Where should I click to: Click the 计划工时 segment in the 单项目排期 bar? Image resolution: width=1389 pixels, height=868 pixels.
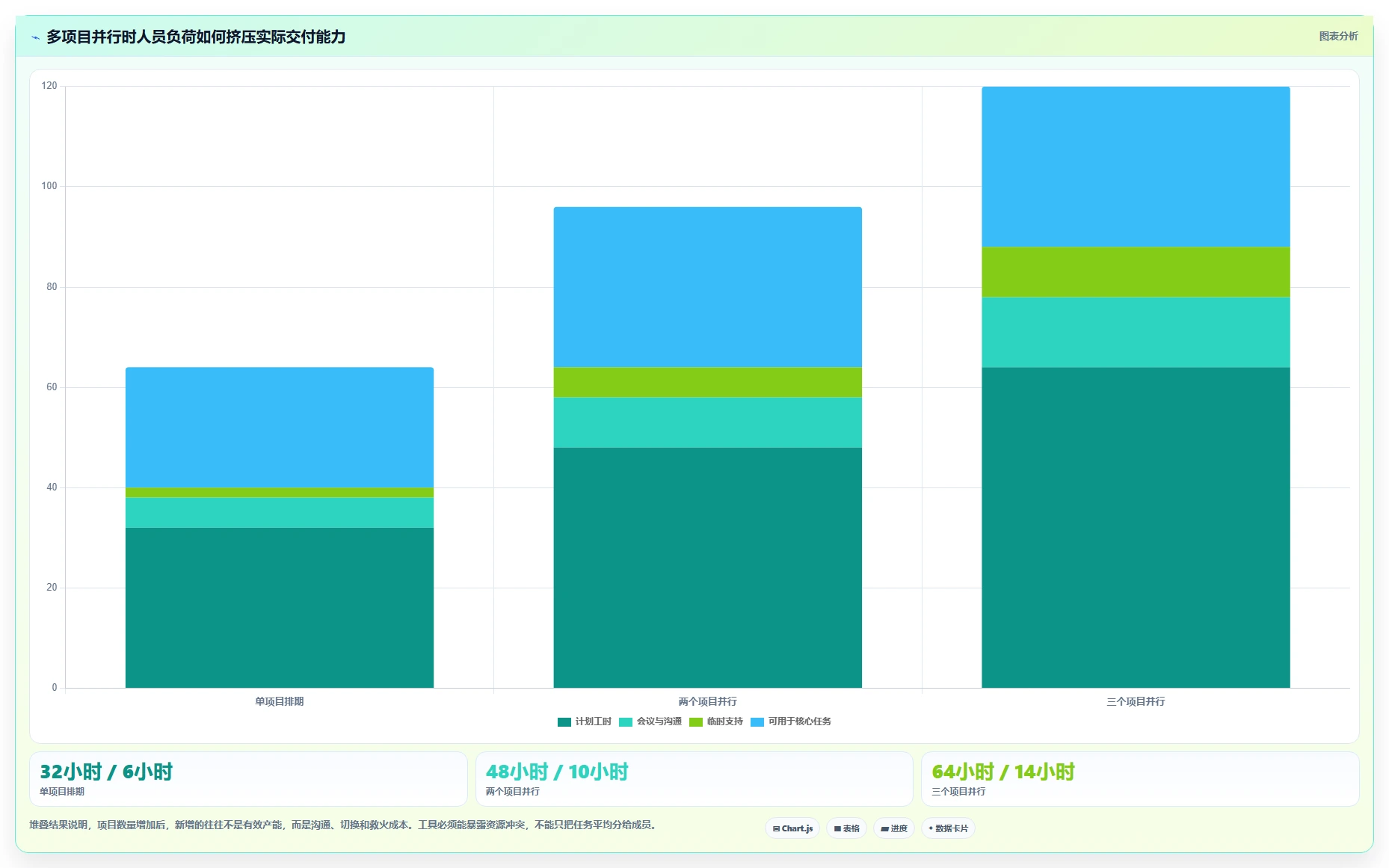[280, 608]
